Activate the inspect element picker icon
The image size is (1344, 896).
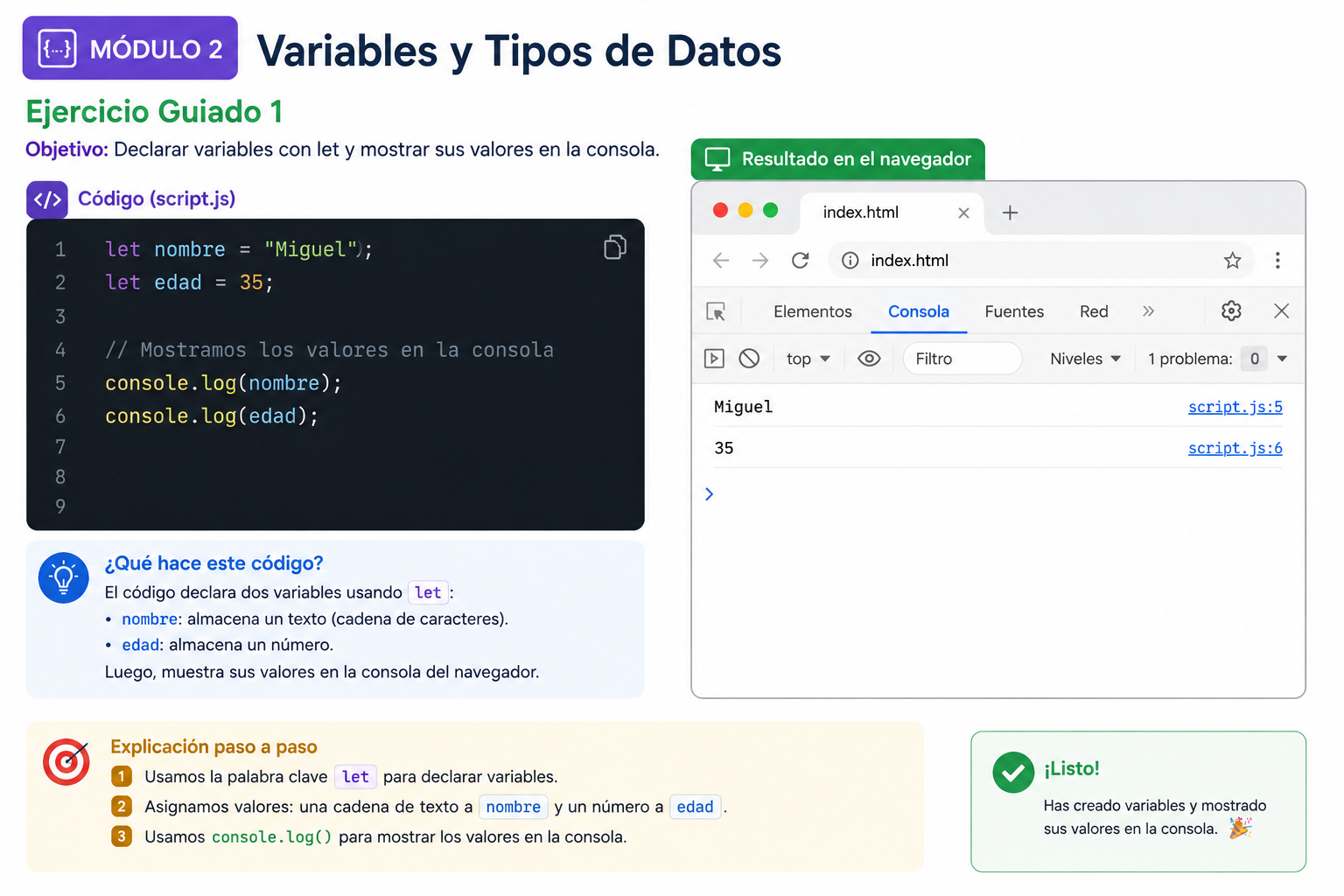click(x=716, y=311)
